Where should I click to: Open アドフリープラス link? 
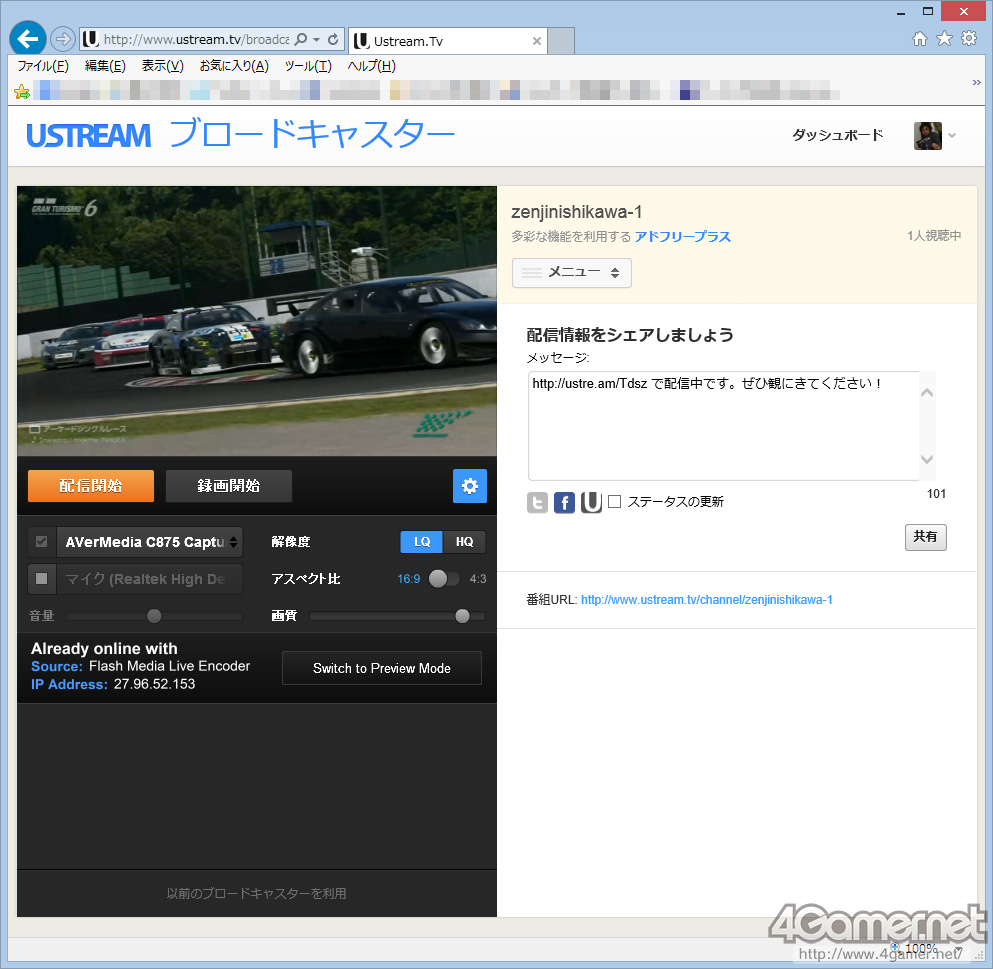click(x=683, y=236)
